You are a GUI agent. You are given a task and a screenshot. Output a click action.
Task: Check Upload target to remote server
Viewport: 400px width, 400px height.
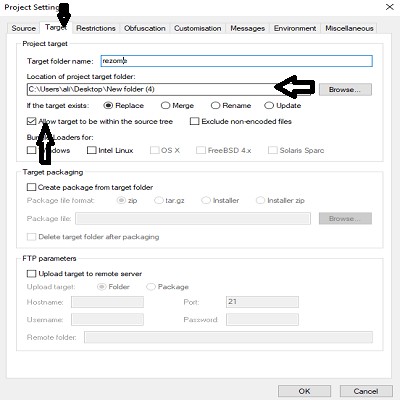(31, 274)
